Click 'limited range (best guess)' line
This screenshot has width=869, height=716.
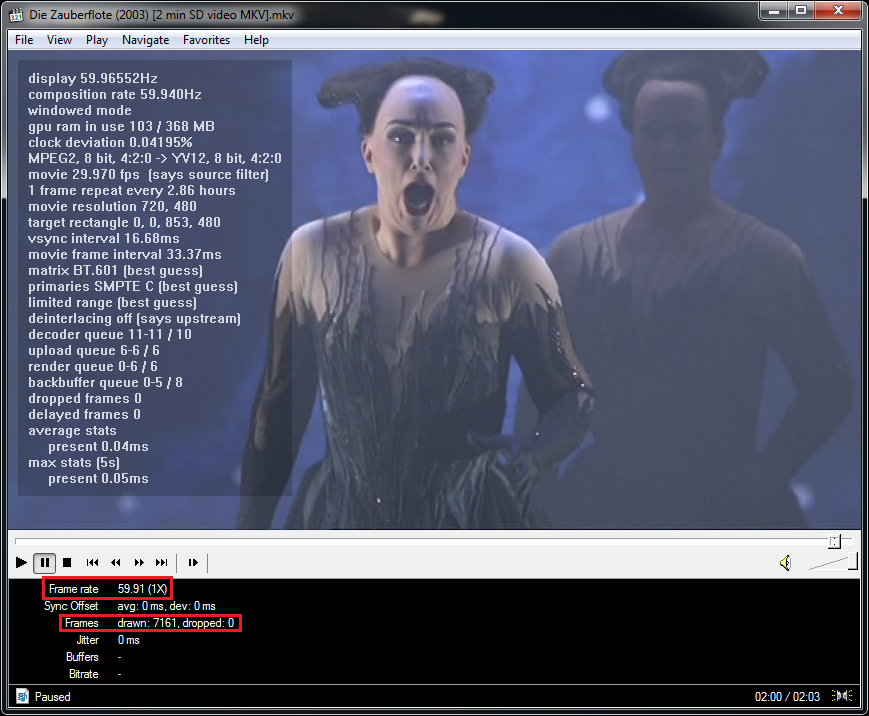tap(113, 303)
